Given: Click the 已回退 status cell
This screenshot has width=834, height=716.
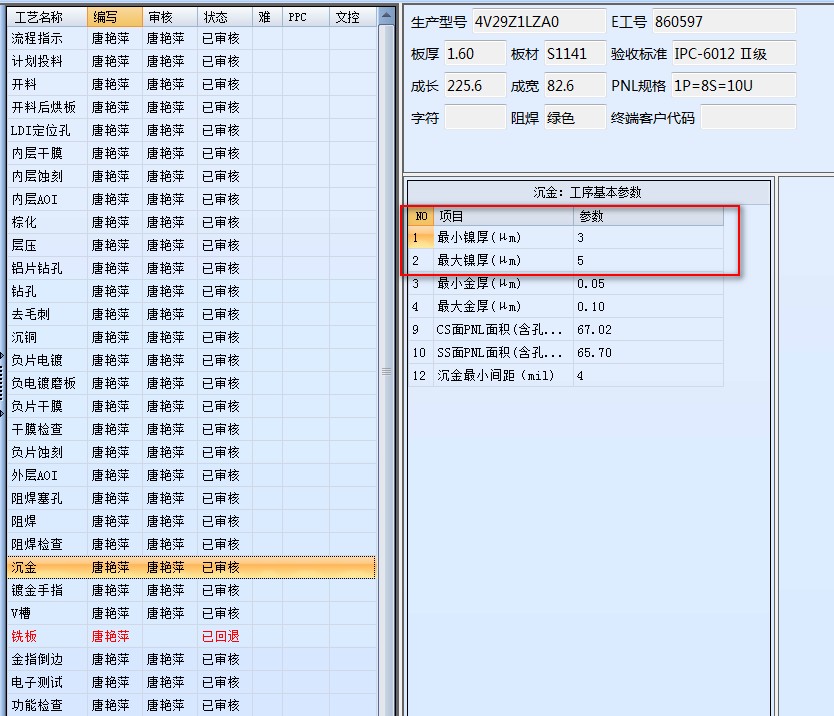Looking at the screenshot, I should 224,636.
